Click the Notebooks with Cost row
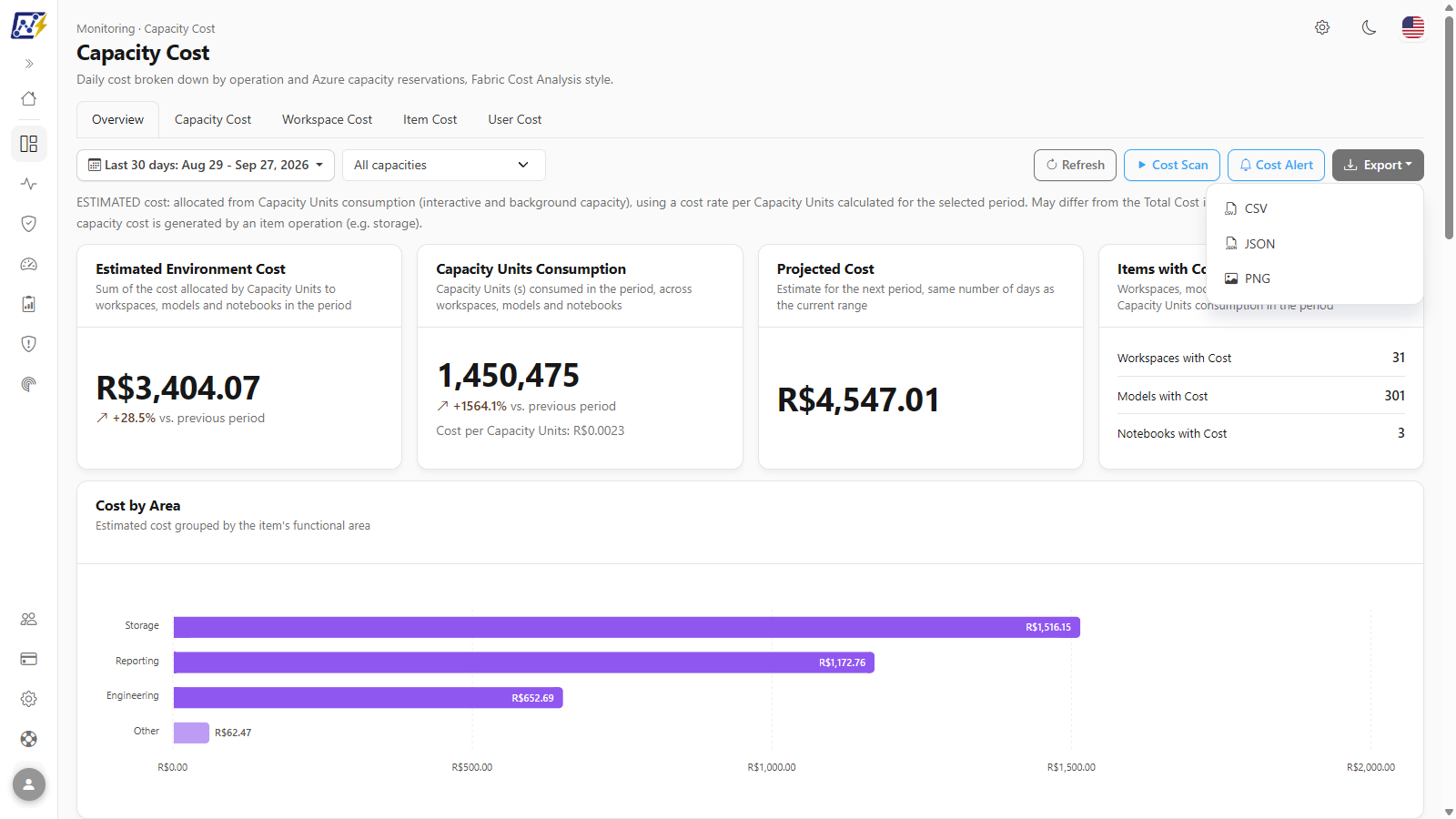This screenshot has width=1456, height=819. tap(1261, 433)
